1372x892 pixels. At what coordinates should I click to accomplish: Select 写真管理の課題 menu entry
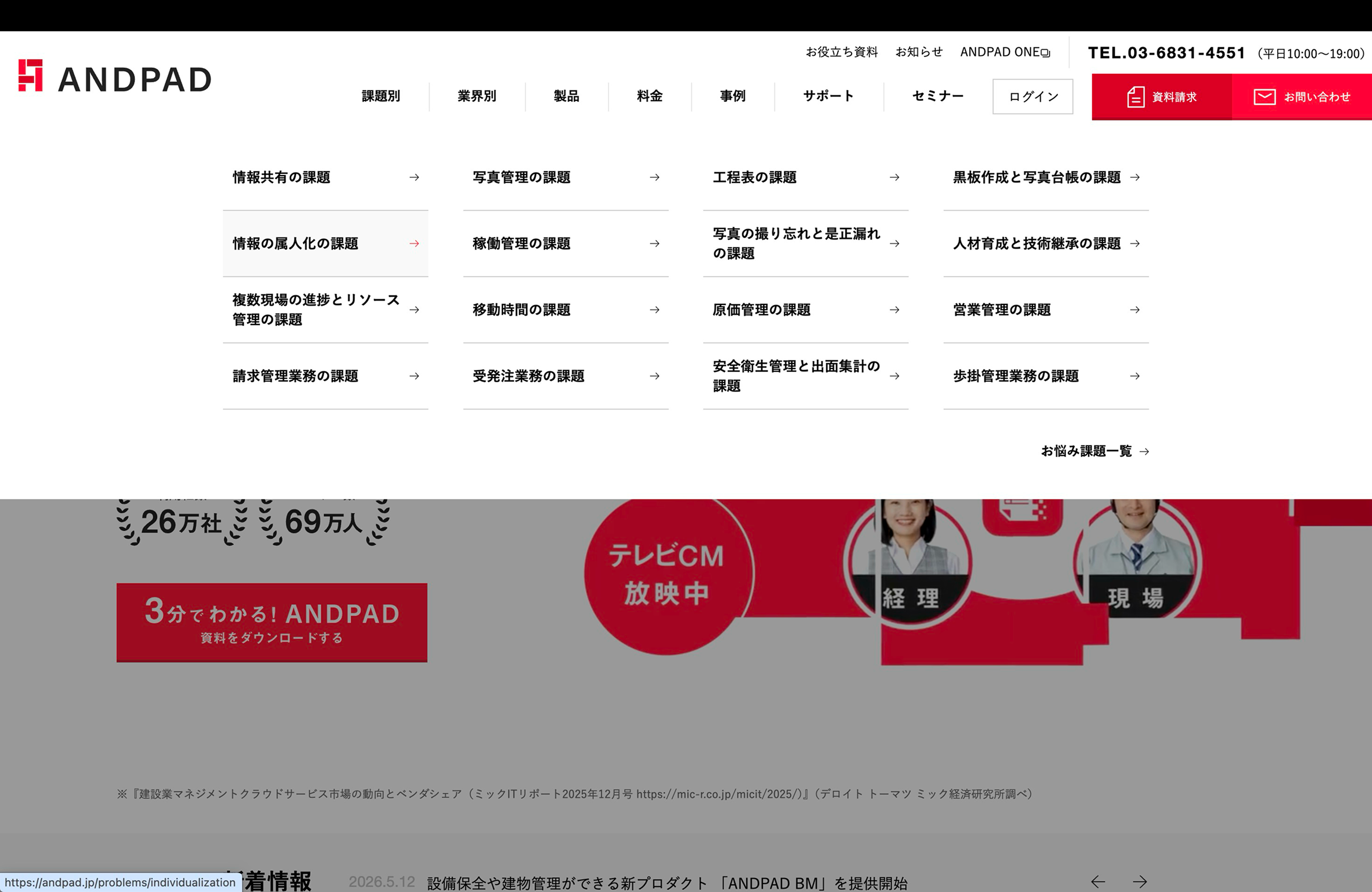(x=566, y=177)
